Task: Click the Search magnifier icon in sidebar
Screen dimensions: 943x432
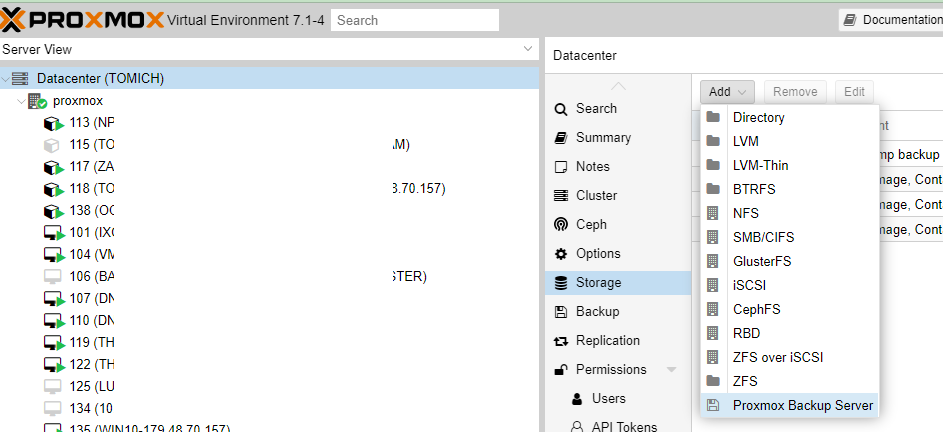Action: click(561, 109)
